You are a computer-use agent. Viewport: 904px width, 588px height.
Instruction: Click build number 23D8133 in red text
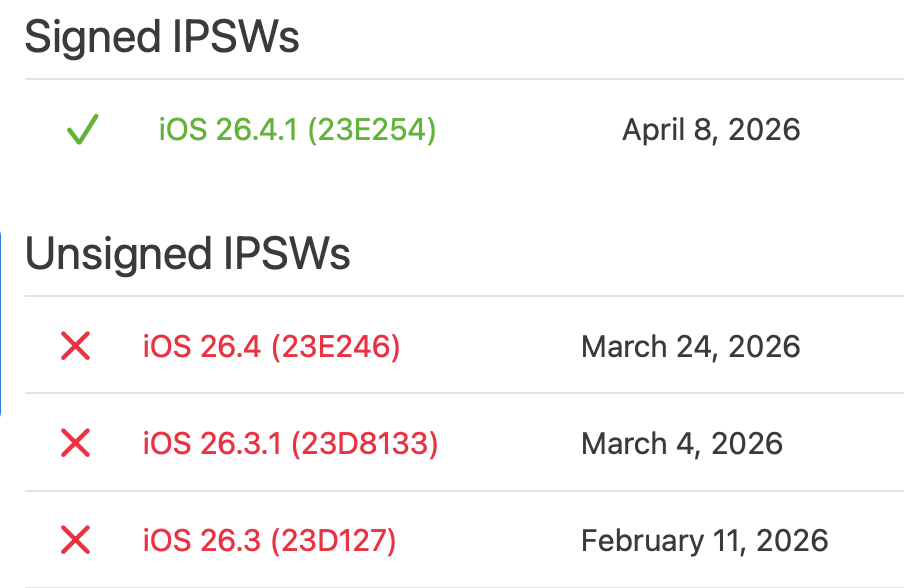click(x=364, y=443)
